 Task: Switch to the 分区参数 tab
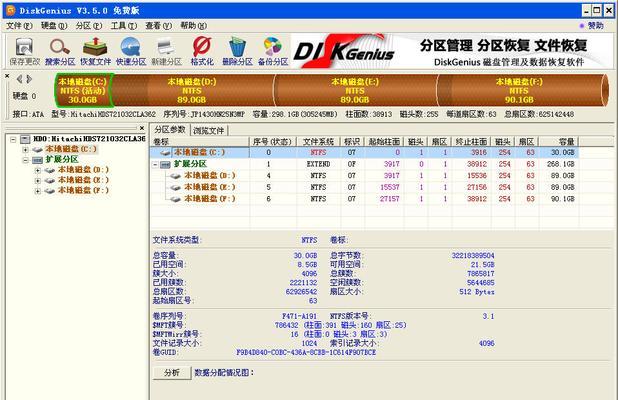pos(170,130)
